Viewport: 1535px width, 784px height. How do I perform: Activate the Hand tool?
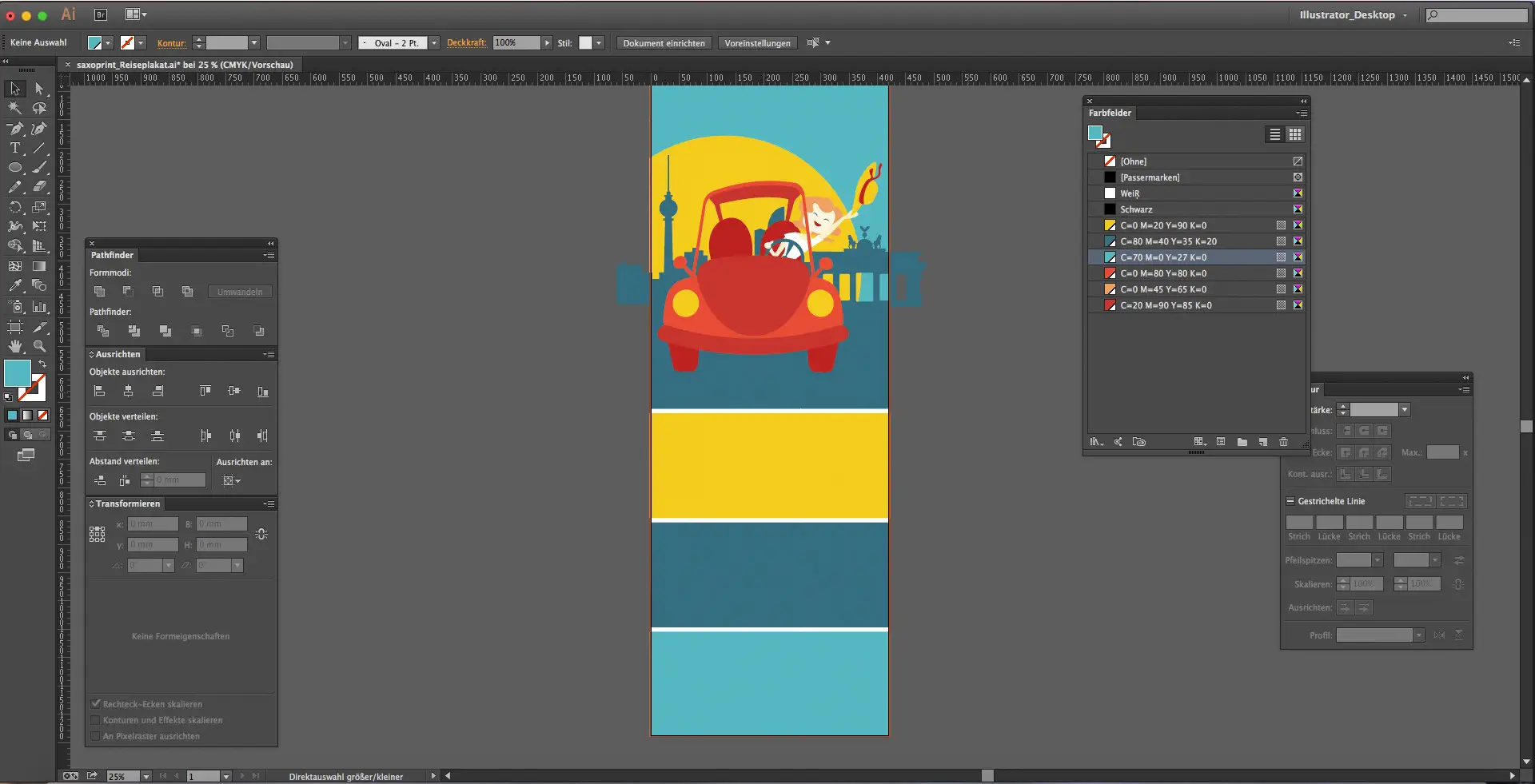[14, 346]
